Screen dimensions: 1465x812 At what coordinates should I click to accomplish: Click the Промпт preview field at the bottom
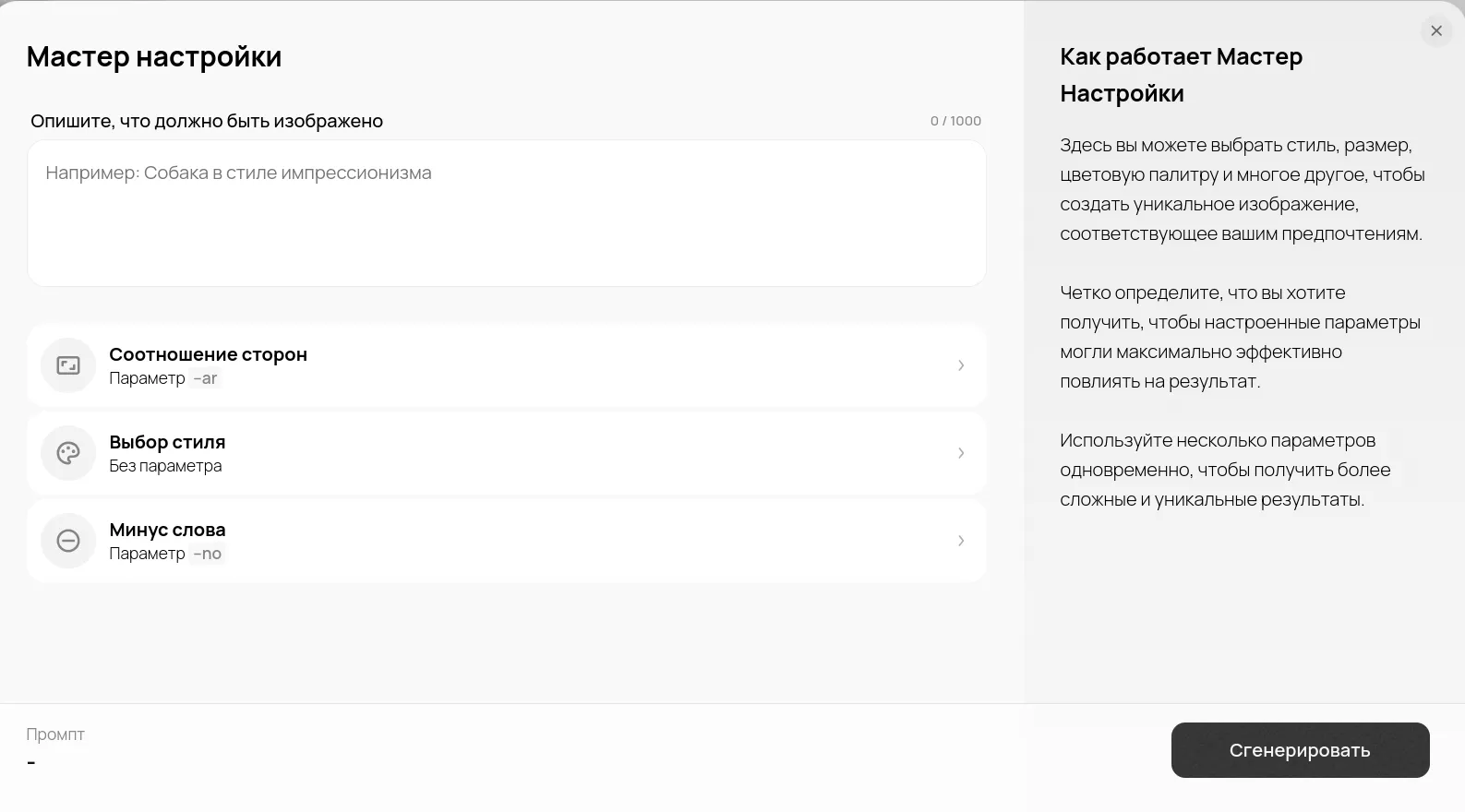pyautogui.click(x=55, y=748)
